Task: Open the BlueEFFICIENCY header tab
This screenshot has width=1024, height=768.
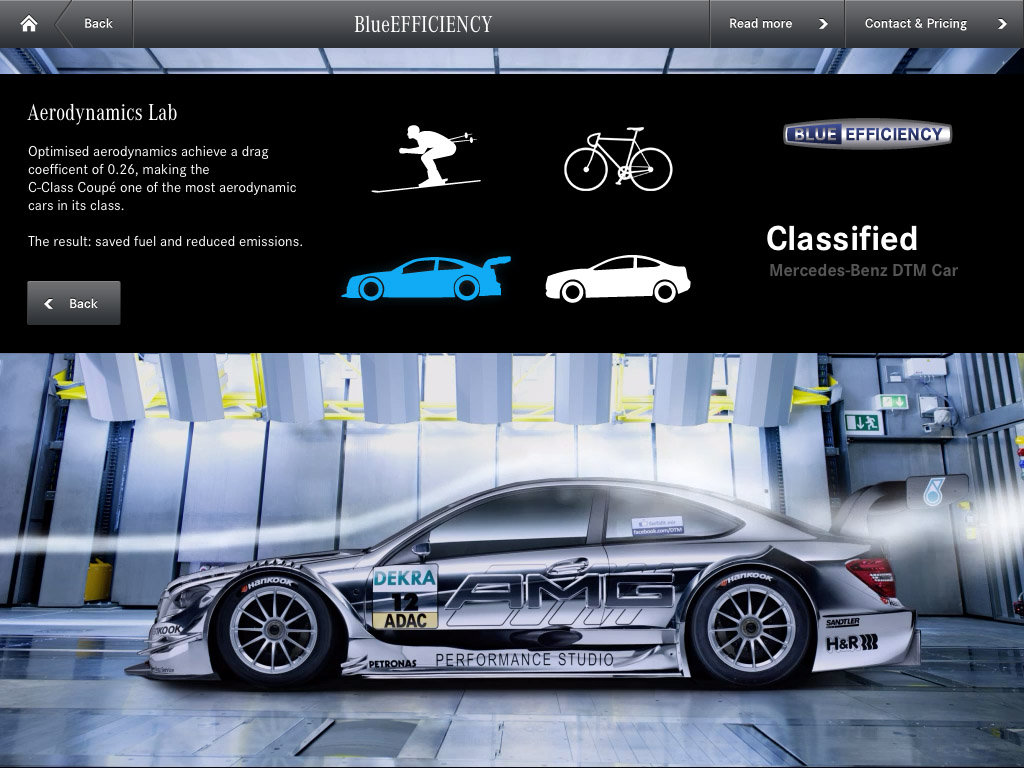Action: 422,23
